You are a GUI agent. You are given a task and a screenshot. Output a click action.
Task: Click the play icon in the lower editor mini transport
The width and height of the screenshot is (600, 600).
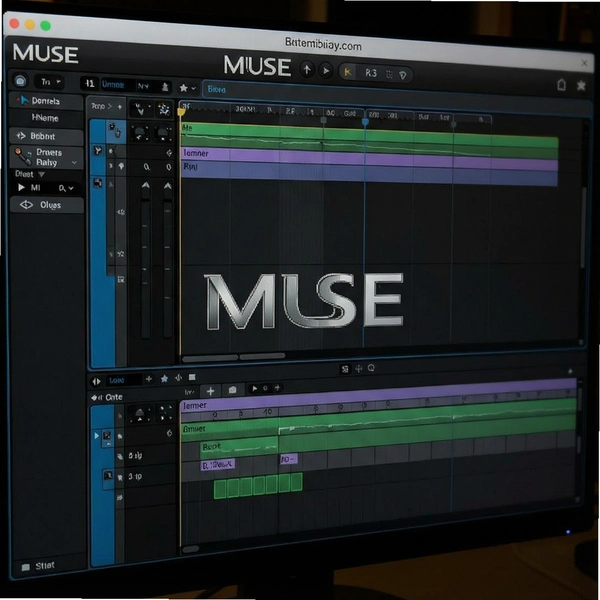click(x=254, y=389)
